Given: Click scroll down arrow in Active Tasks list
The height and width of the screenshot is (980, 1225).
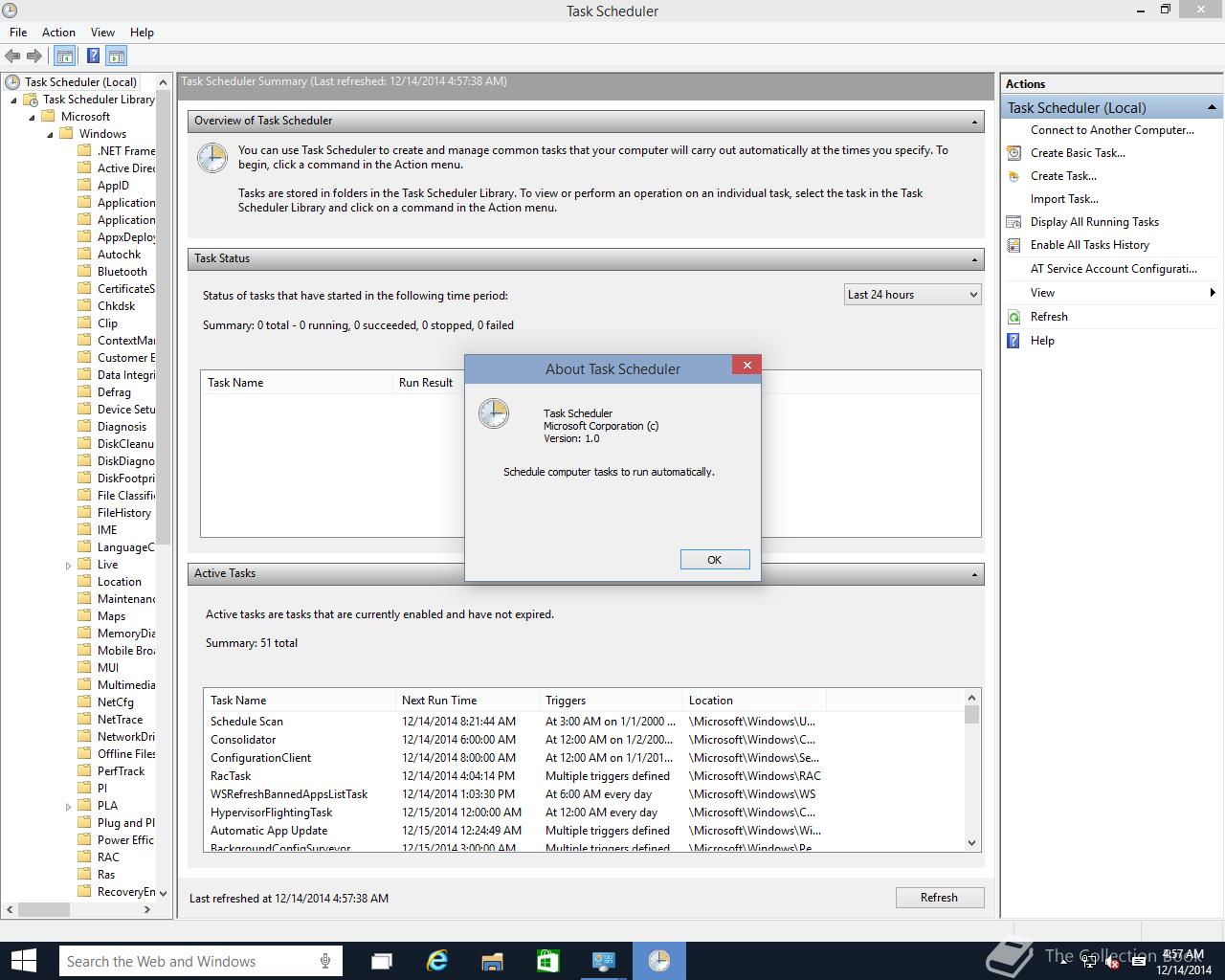Looking at the screenshot, I should (972, 843).
